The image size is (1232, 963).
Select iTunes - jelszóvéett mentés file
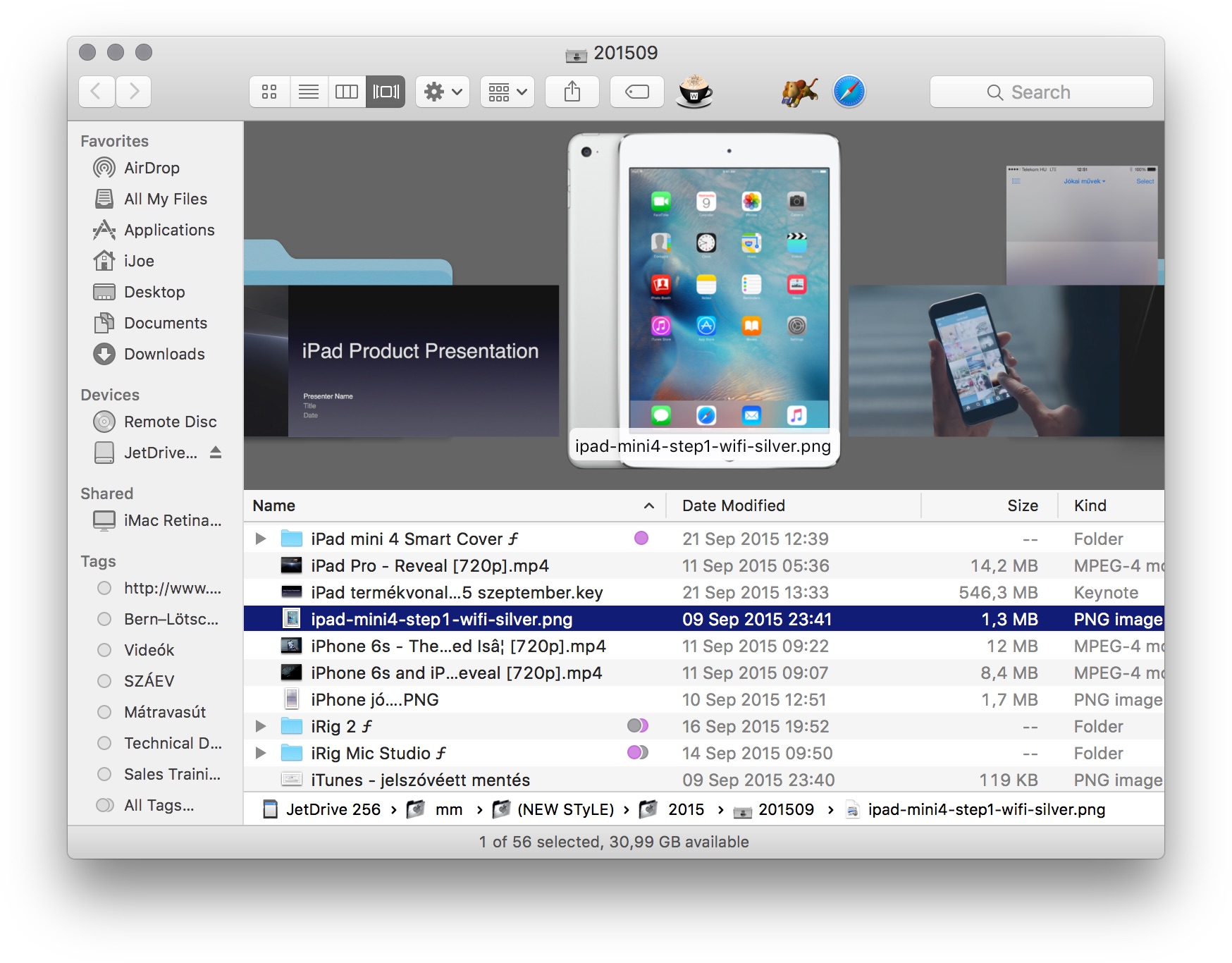click(704, 780)
